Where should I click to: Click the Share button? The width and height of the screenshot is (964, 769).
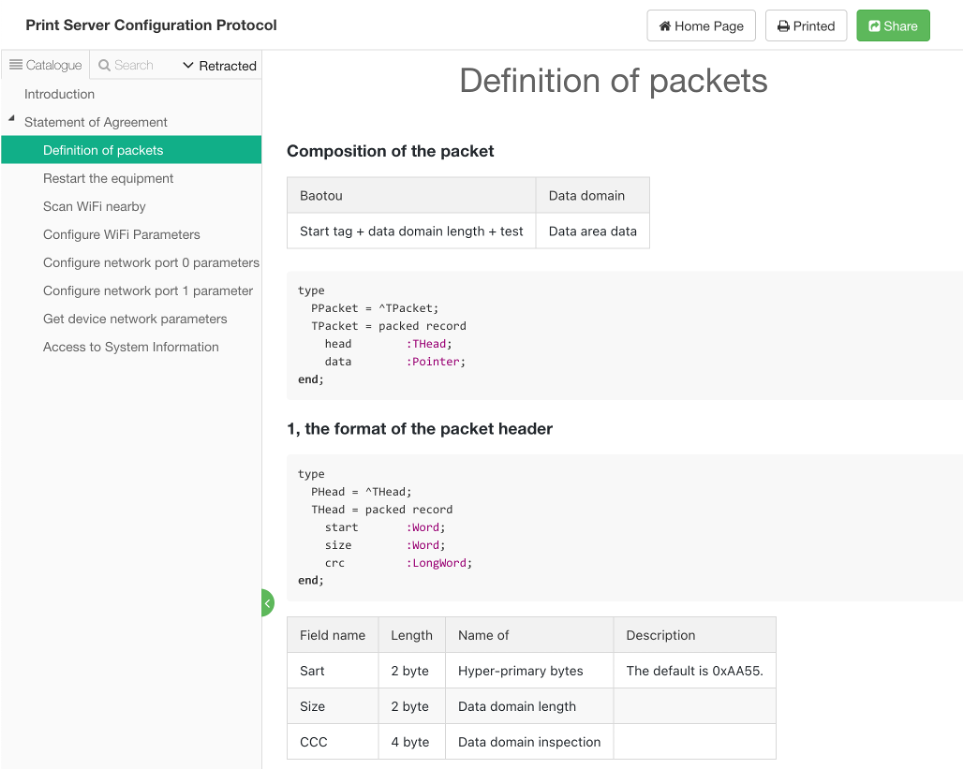pyautogui.click(x=892, y=25)
